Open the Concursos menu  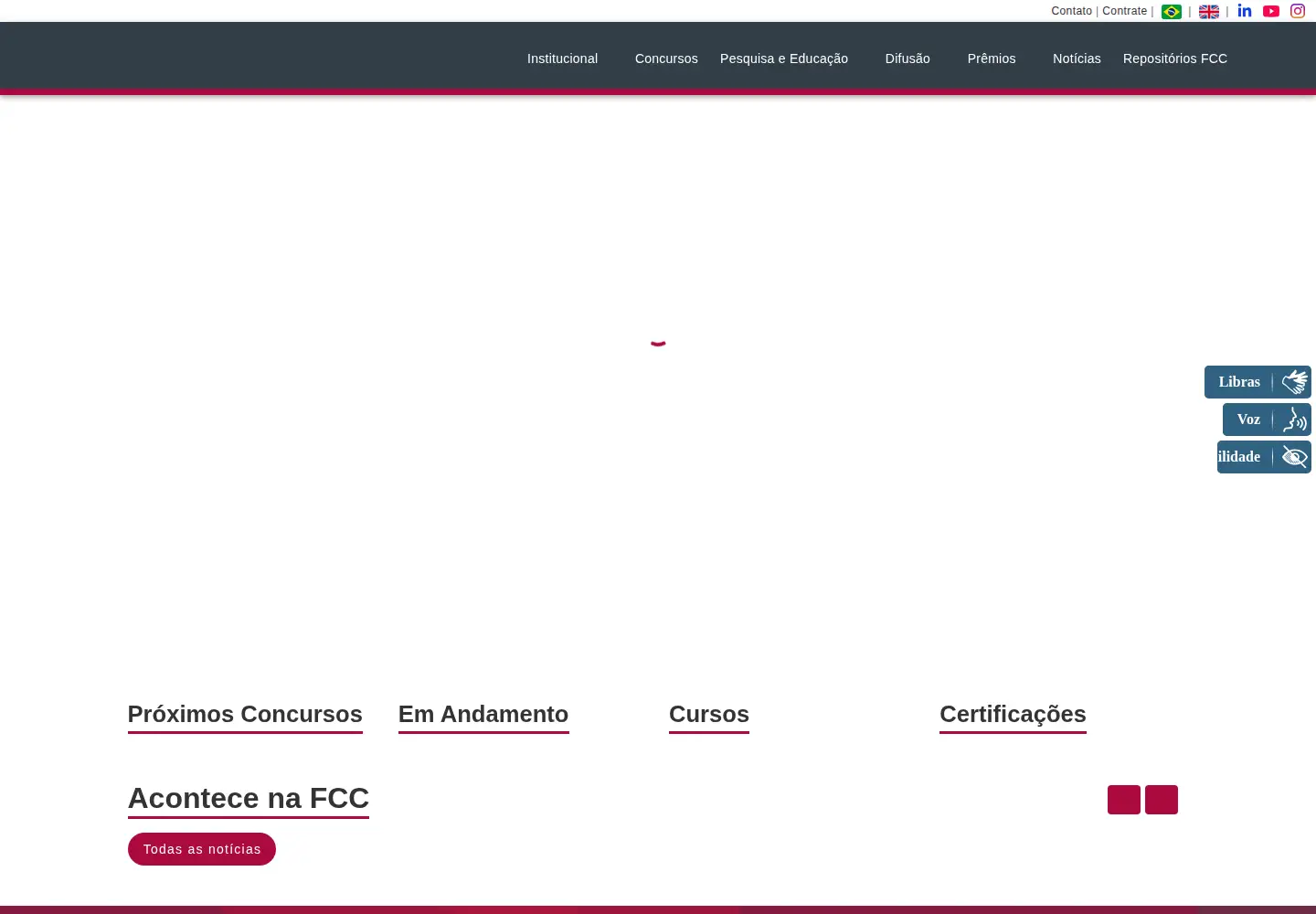click(666, 58)
